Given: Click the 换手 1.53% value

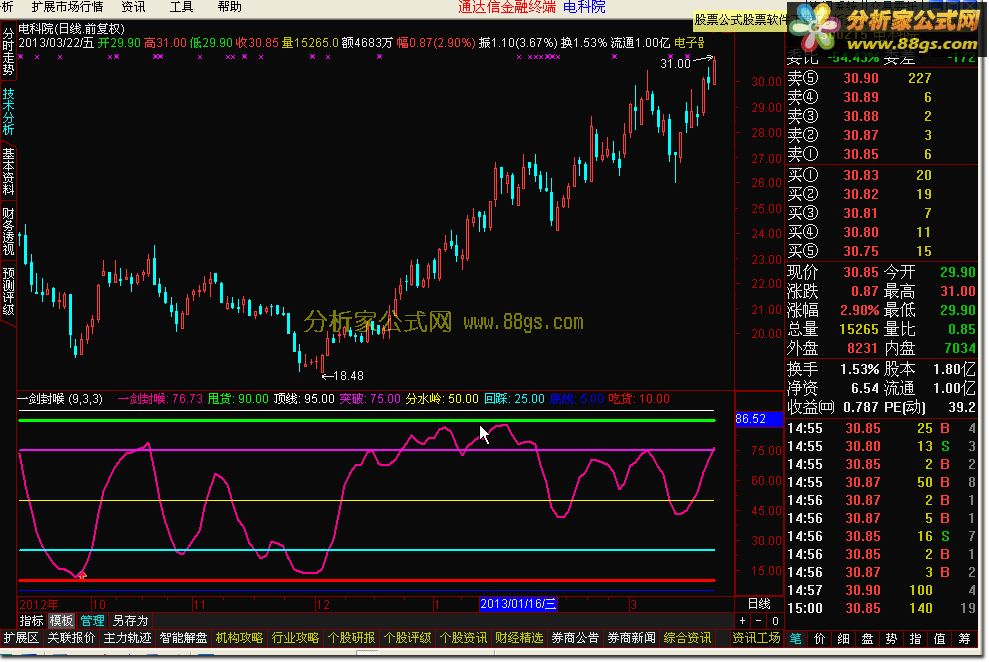Looking at the screenshot, I should tap(860, 369).
